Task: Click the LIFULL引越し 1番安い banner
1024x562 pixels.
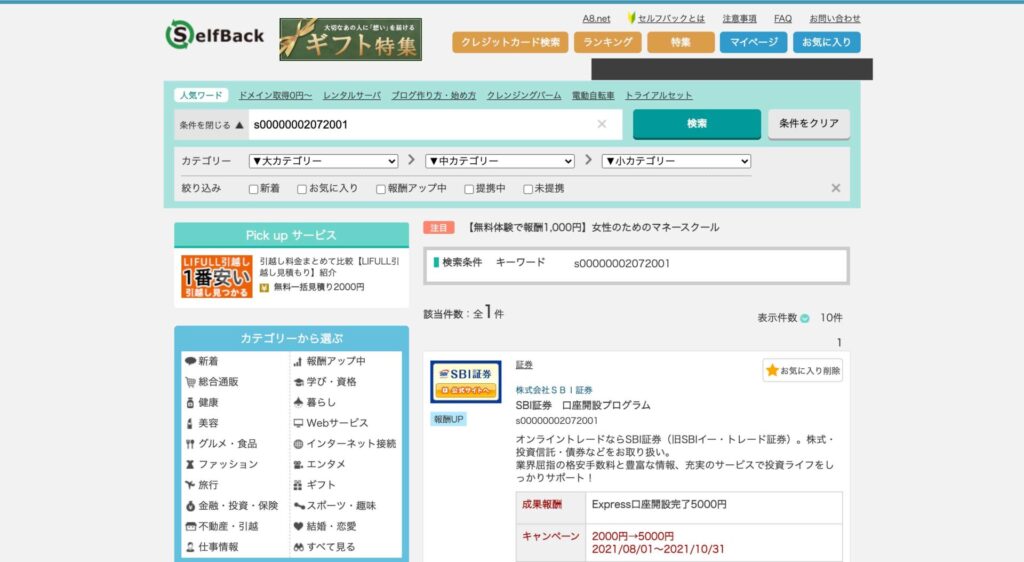Action: [x=217, y=276]
